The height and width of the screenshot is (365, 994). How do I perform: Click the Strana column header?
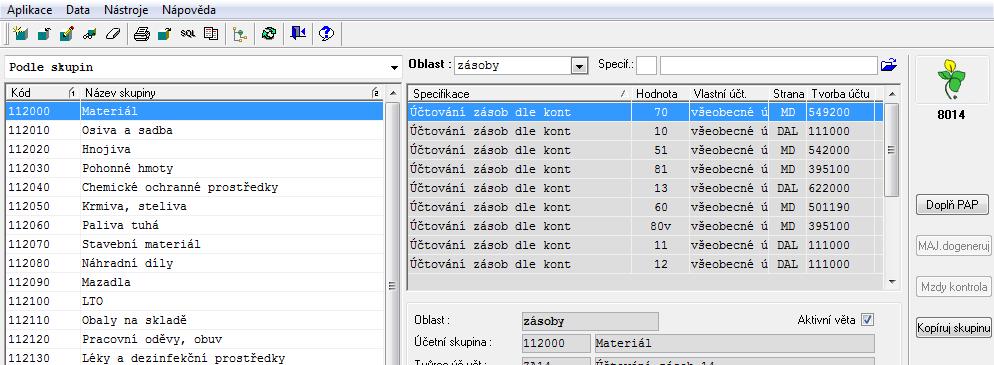click(x=788, y=94)
